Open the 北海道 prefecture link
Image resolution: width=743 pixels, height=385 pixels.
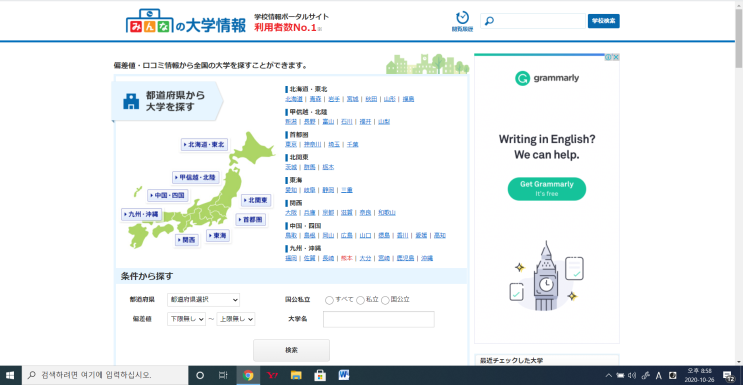[294, 99]
